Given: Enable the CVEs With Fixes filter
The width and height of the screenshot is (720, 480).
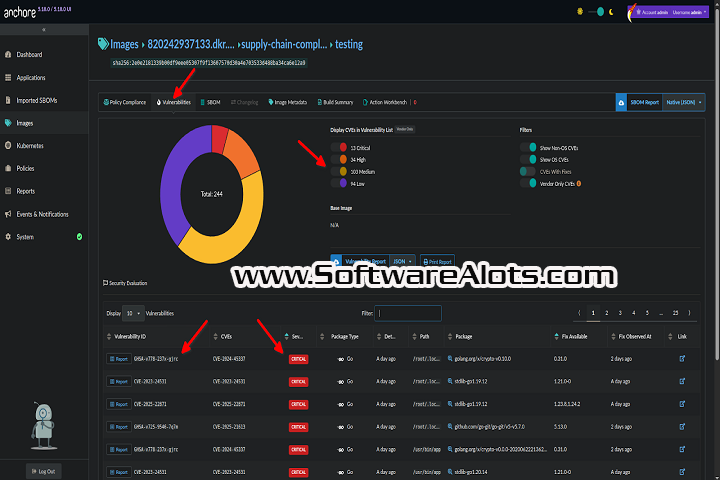Looking at the screenshot, I should 528,171.
